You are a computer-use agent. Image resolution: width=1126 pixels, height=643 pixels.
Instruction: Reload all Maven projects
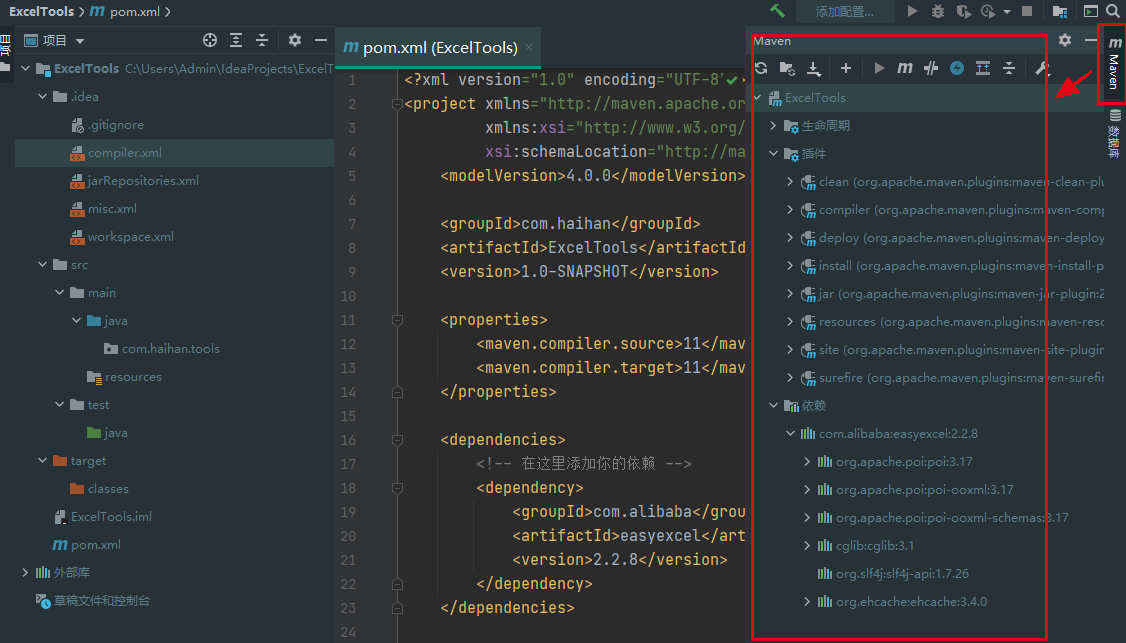pyautogui.click(x=761, y=68)
